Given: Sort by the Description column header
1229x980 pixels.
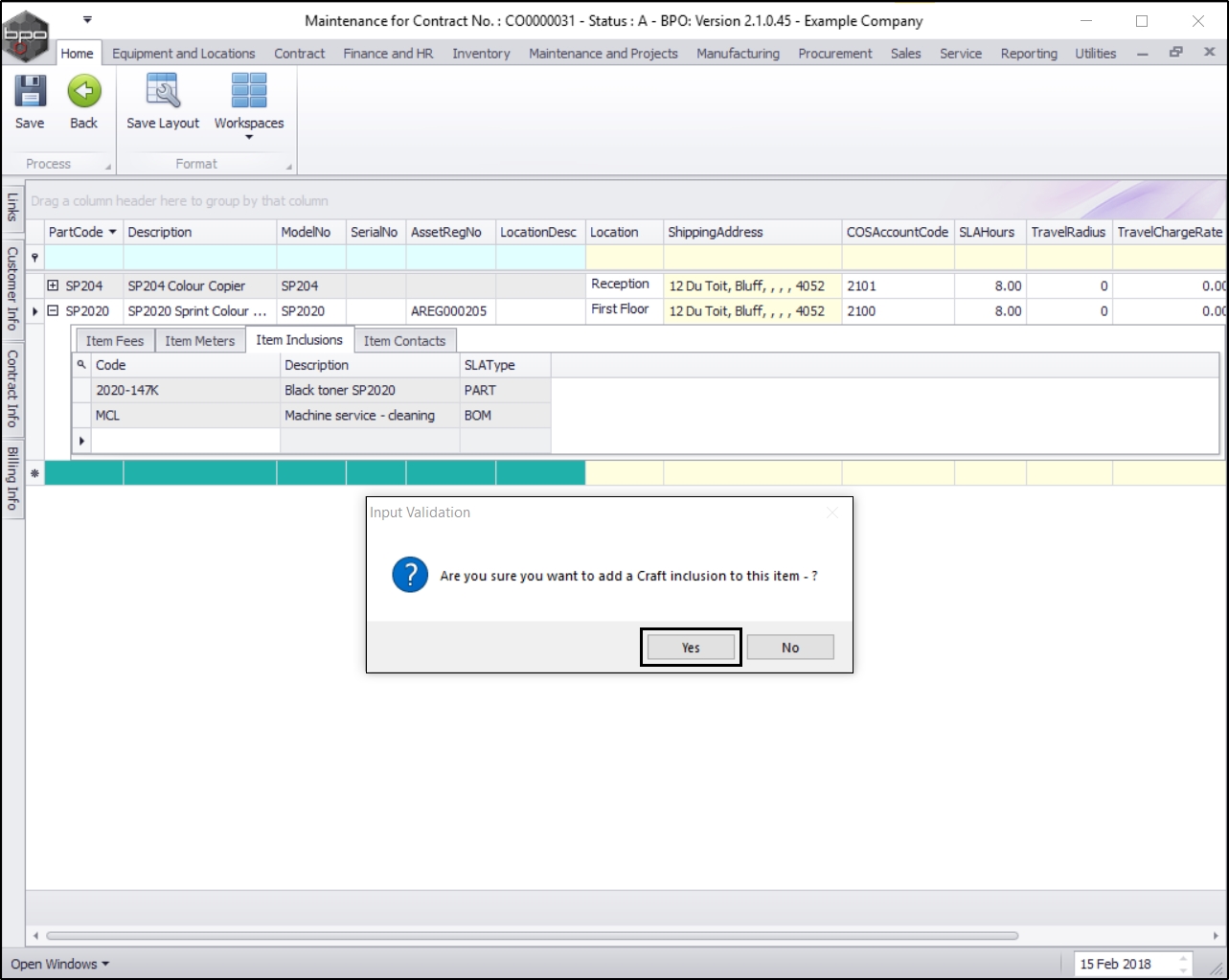Looking at the screenshot, I should point(200,232).
